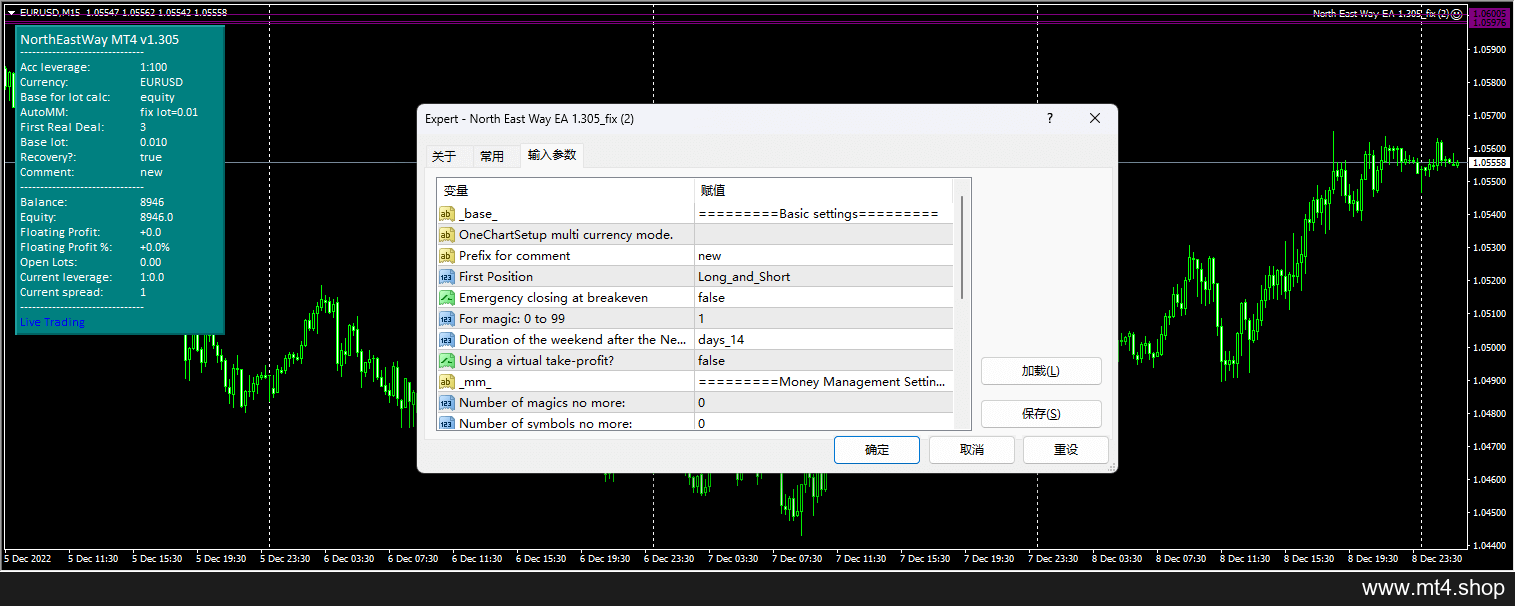Click the Prefix for comment value new
Viewport: 1515px width, 606px height.
824,256
